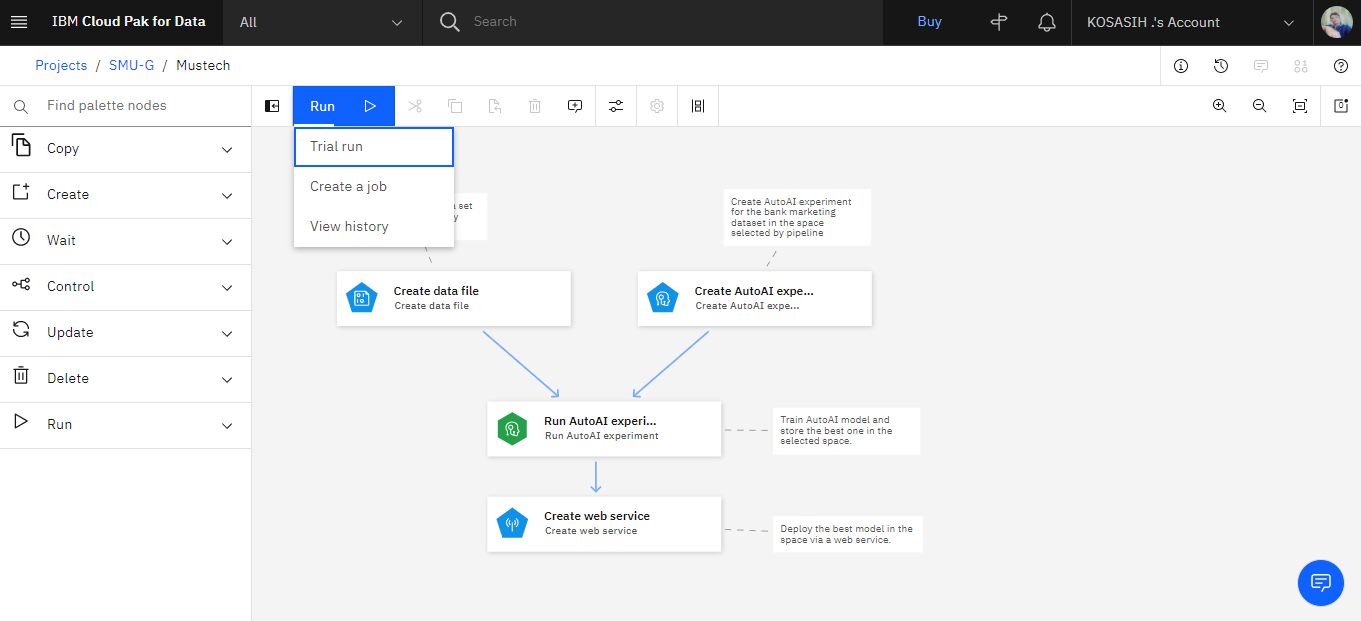Open the chat support bubble

pyautogui.click(x=1320, y=582)
